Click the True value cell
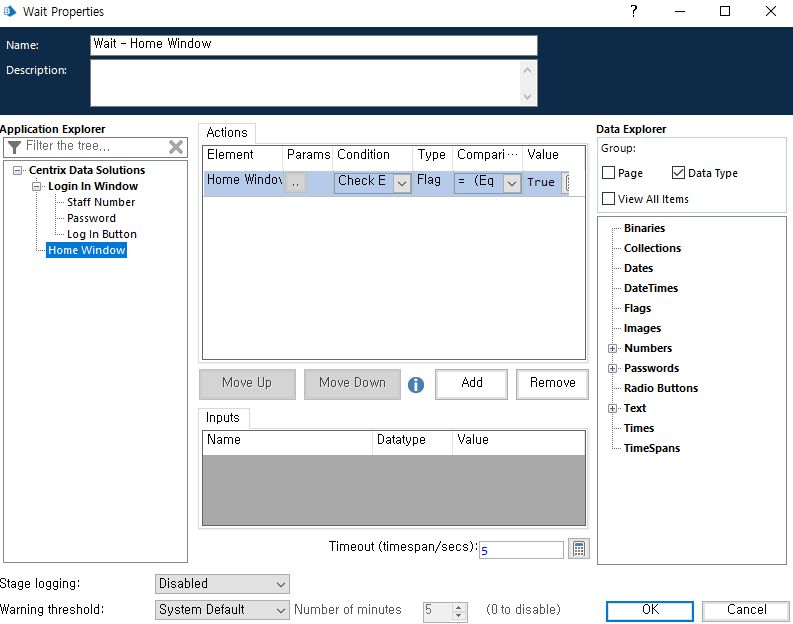Image resolution: width=793 pixels, height=624 pixels. [x=541, y=182]
